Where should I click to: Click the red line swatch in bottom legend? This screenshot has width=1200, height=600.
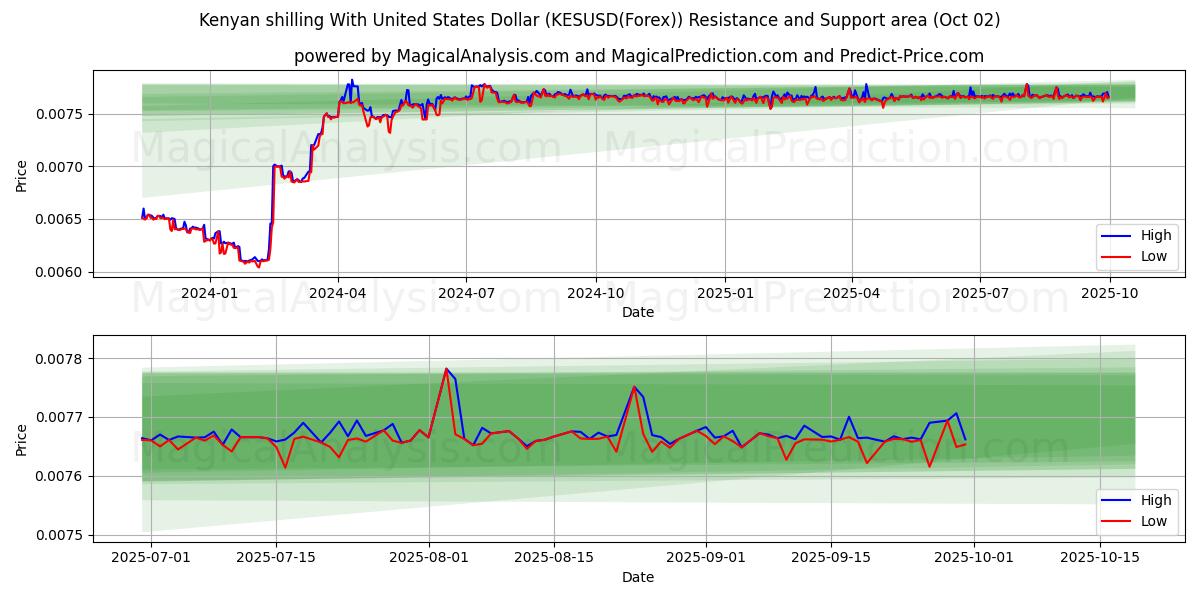click(1117, 521)
